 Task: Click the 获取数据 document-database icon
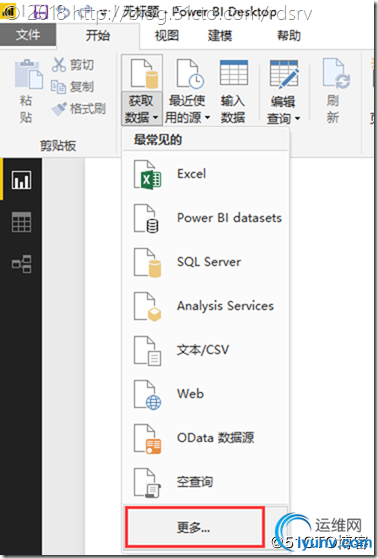coord(144,73)
